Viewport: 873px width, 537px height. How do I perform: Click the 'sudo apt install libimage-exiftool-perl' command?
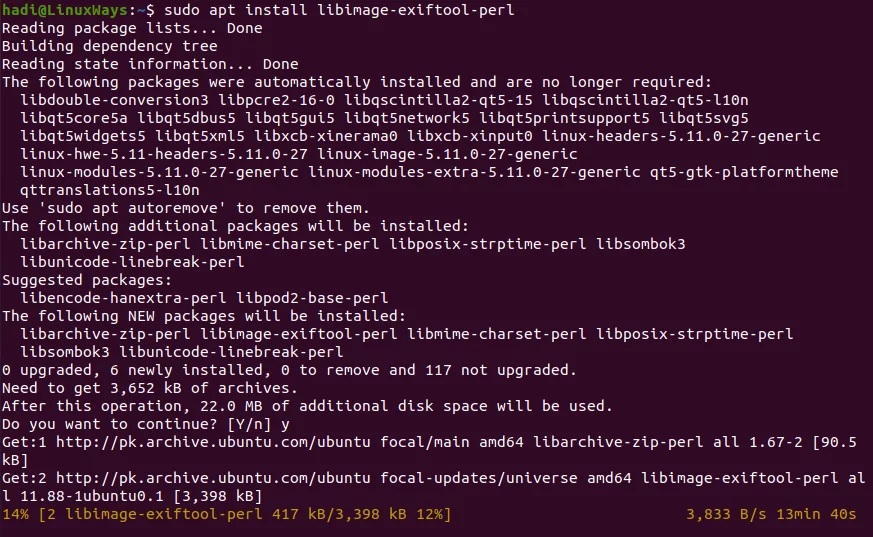click(x=339, y=10)
